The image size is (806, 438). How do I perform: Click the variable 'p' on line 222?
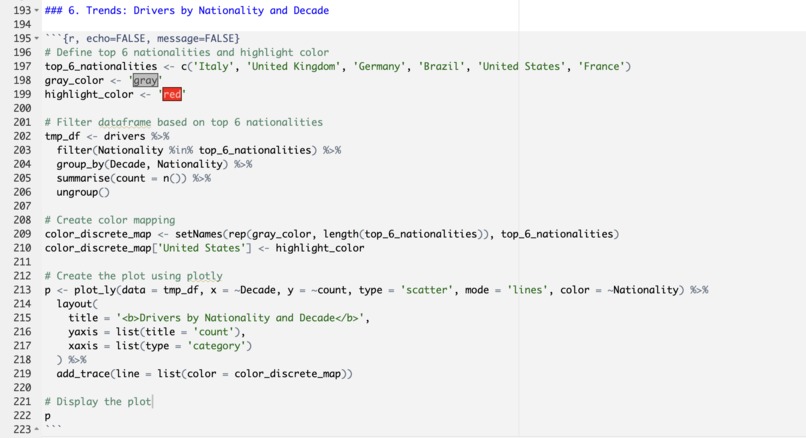click(47, 416)
